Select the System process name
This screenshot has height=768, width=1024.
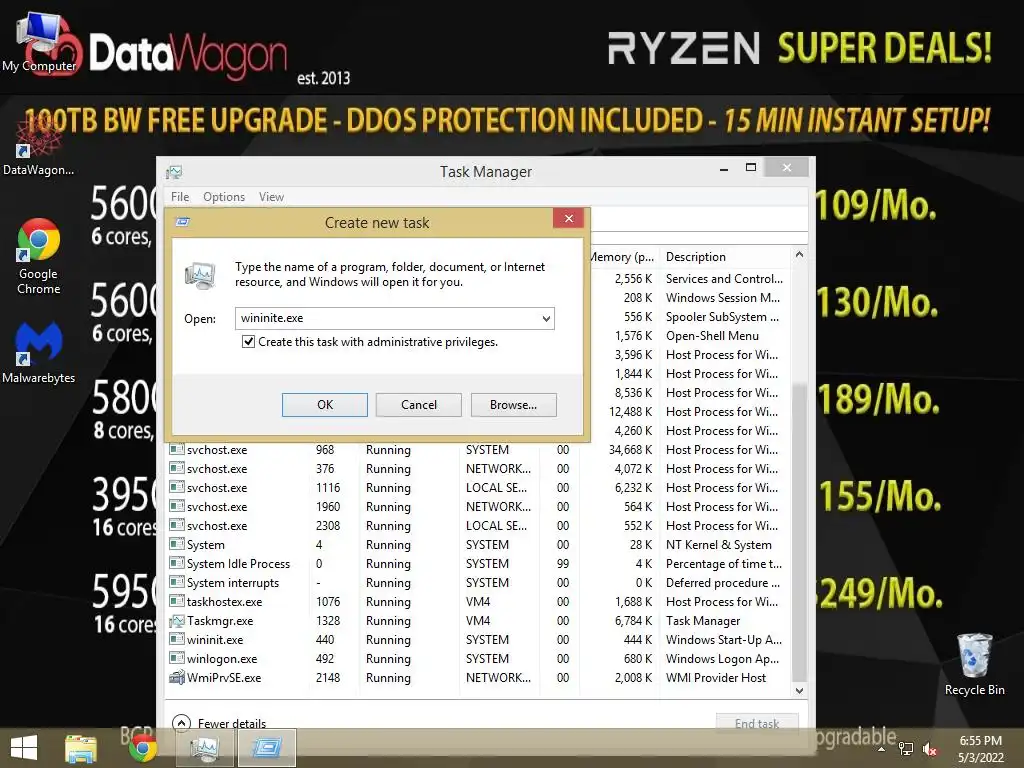205,545
